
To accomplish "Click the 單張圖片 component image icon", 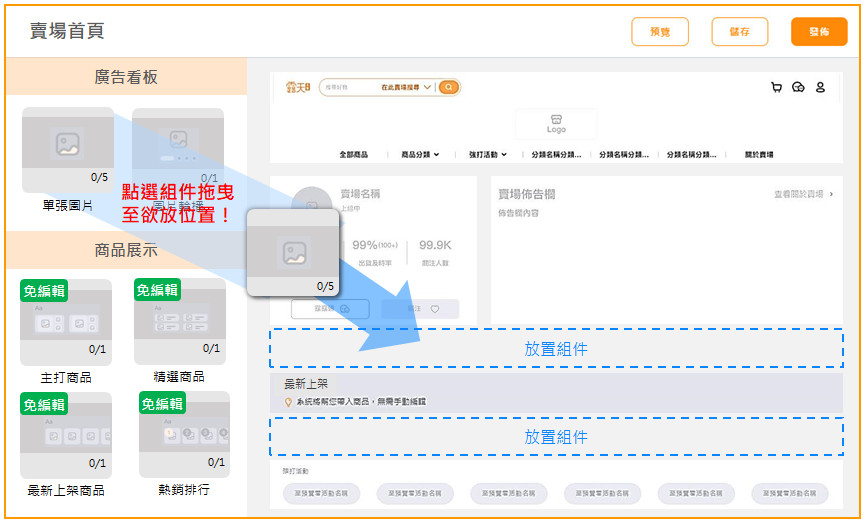I will tap(67, 144).
